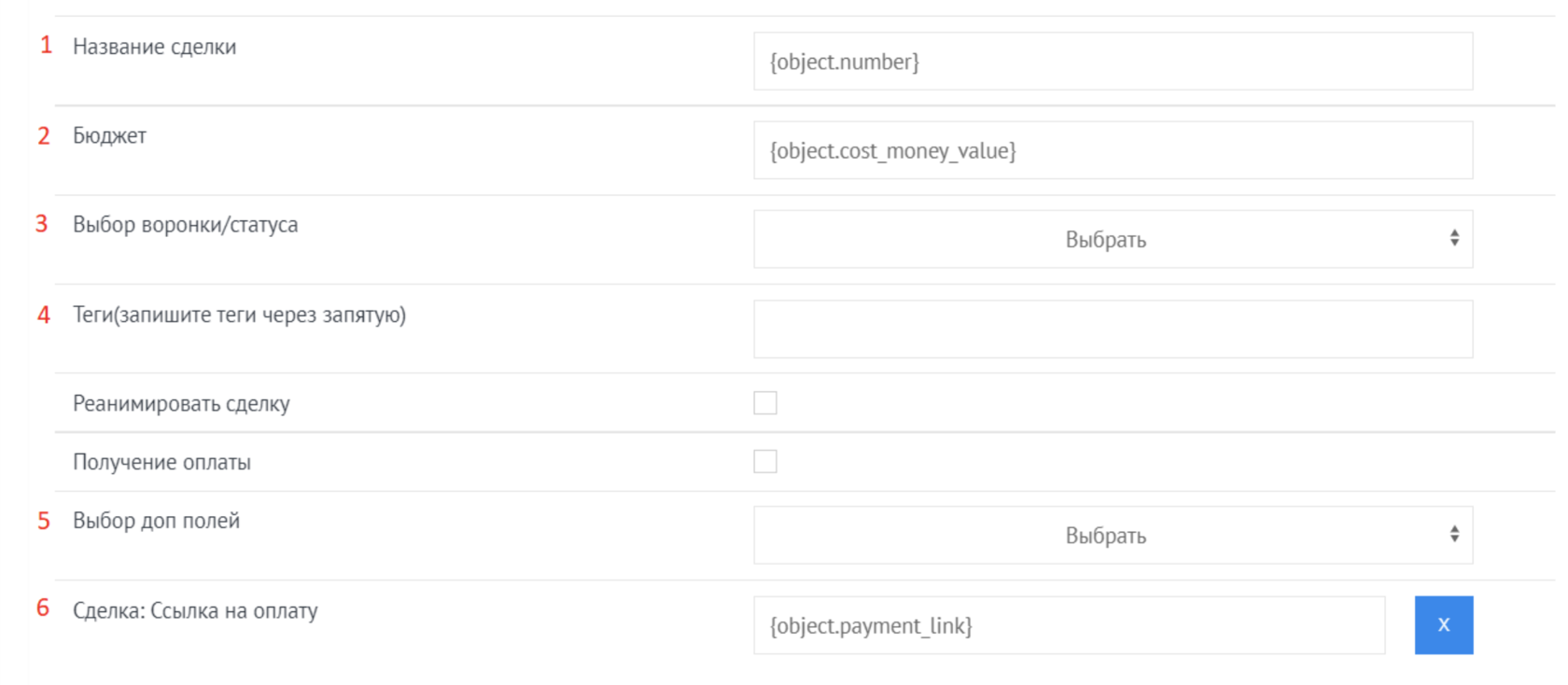1568x685 pixels.
Task: Click the red step number 4
Action: click(x=44, y=315)
